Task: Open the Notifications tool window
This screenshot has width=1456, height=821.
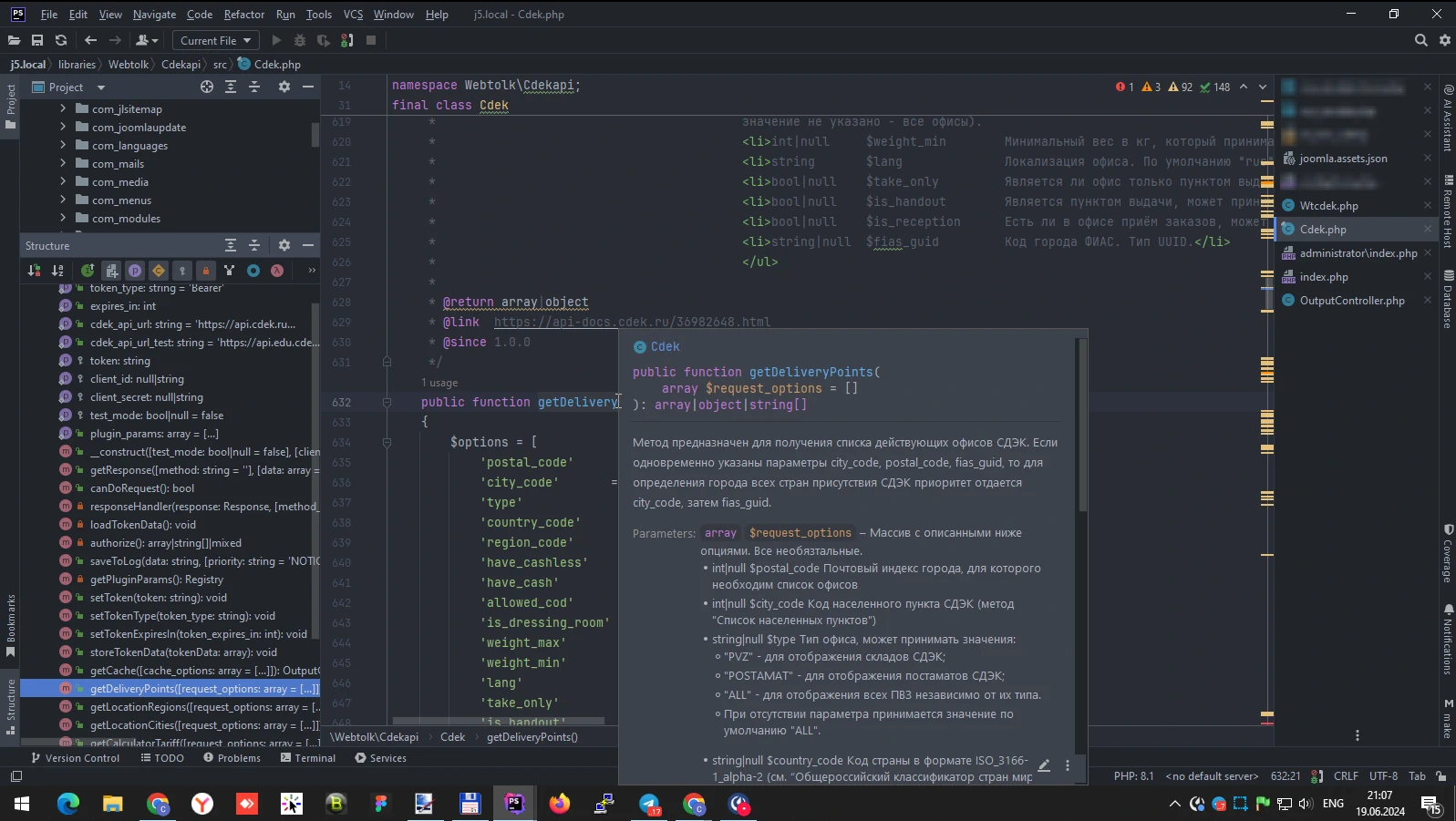Action: 1448,640
